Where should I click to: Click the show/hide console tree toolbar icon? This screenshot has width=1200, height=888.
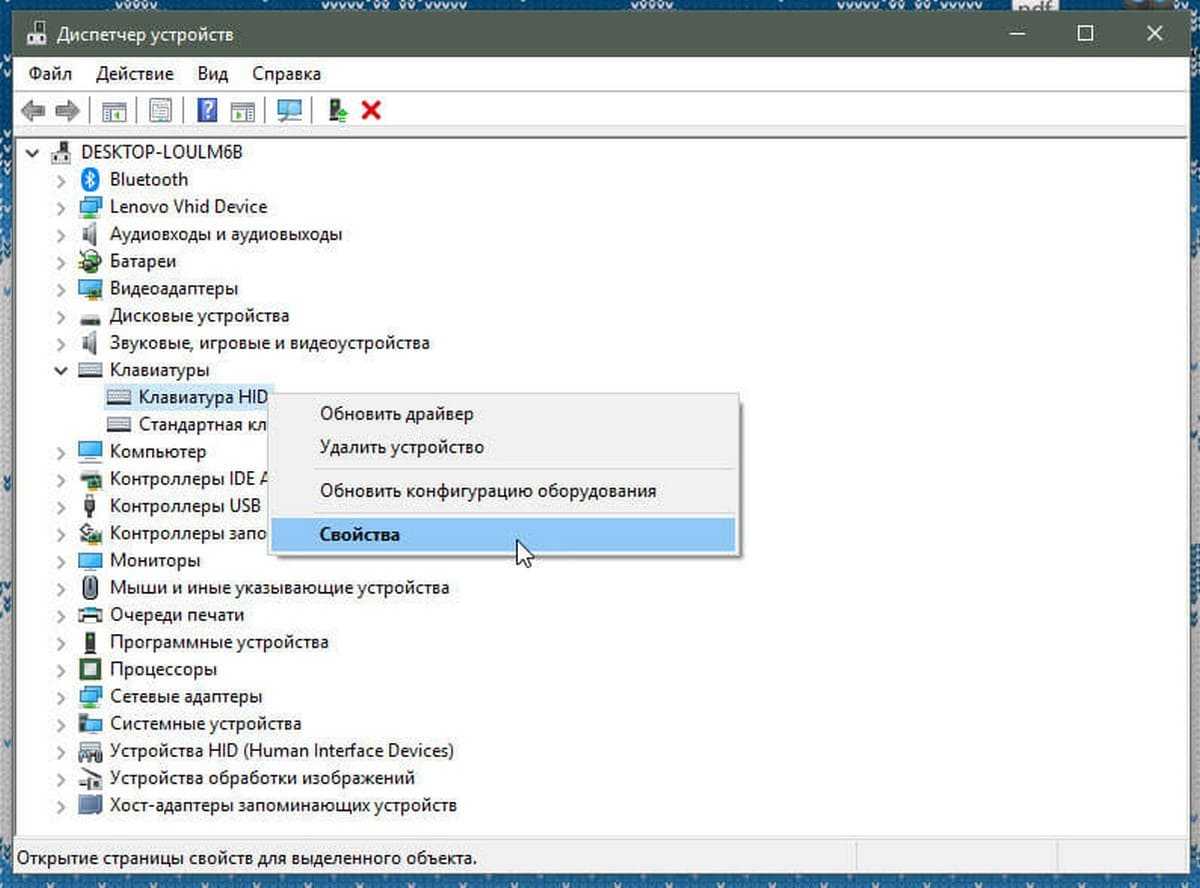[x=114, y=110]
